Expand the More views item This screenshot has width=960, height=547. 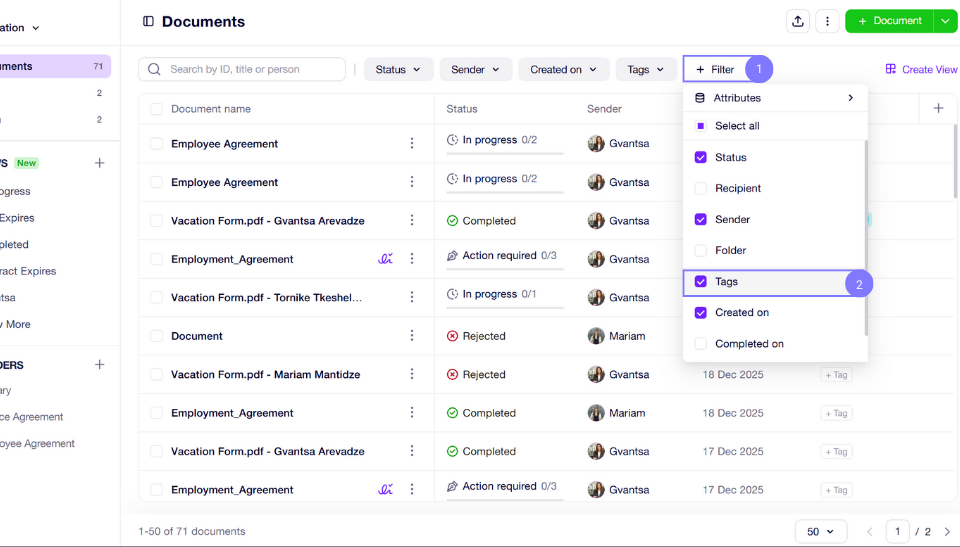click(x=15, y=324)
